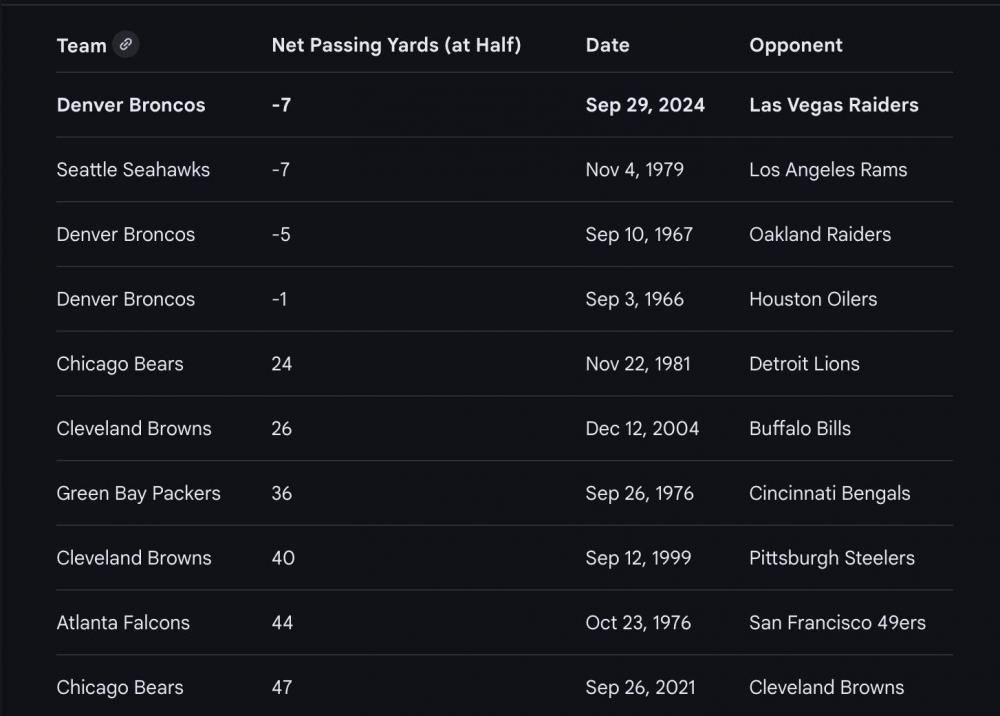Click the Las Vegas Raiders opponent cell
The width and height of the screenshot is (1000, 716).
pos(833,105)
